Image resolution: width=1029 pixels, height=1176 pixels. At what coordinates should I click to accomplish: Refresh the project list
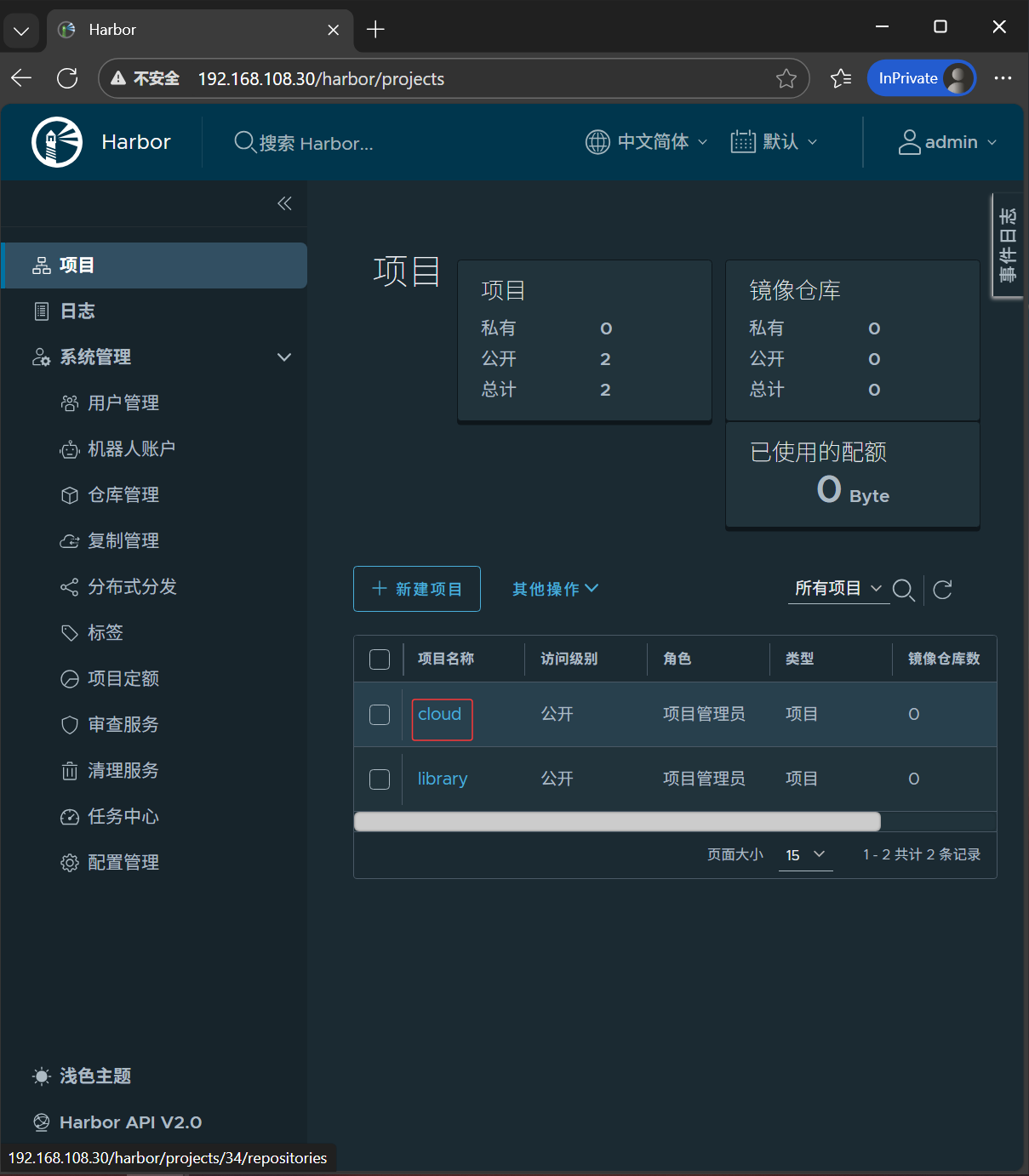click(x=942, y=590)
